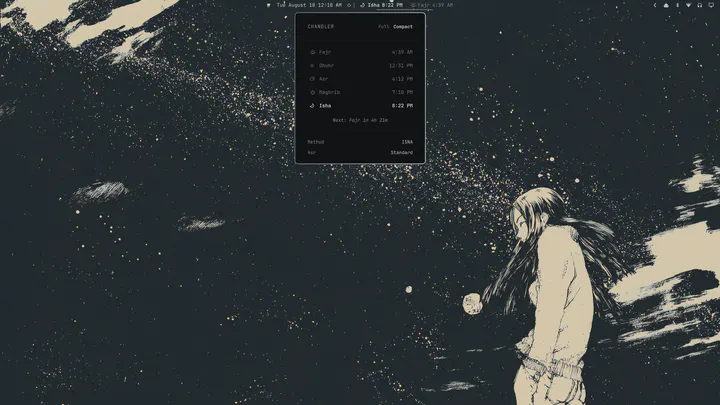Change the Asr Standard setting value
This screenshot has width=720, height=405.
(x=401, y=152)
